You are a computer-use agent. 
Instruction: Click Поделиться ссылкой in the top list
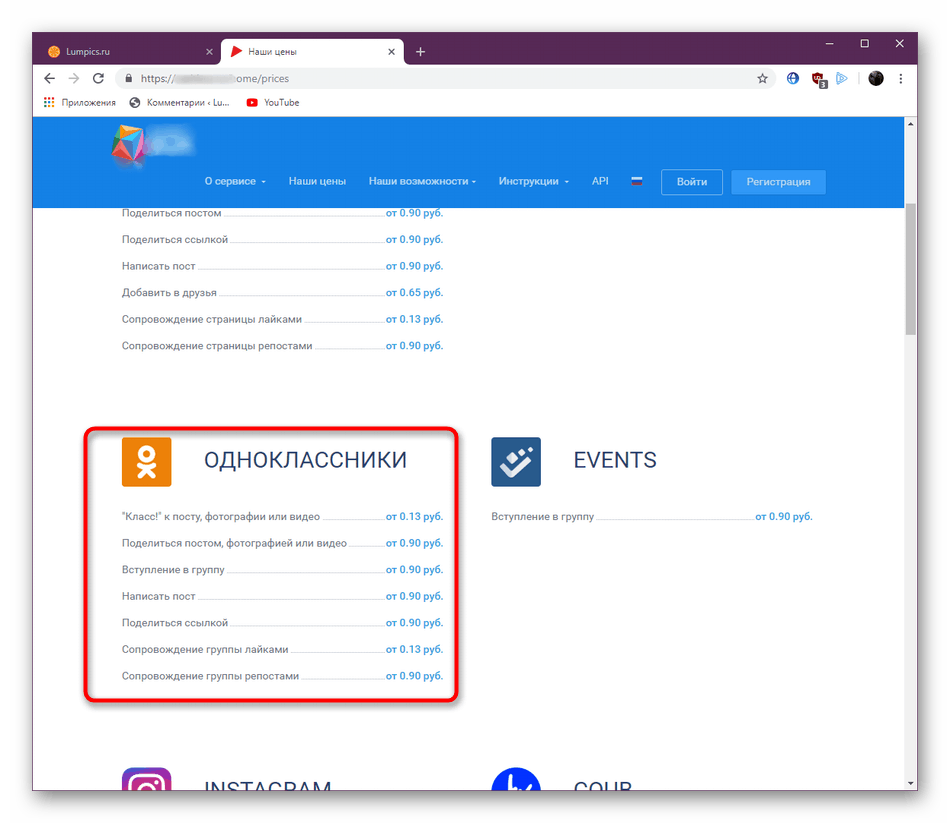click(175, 239)
